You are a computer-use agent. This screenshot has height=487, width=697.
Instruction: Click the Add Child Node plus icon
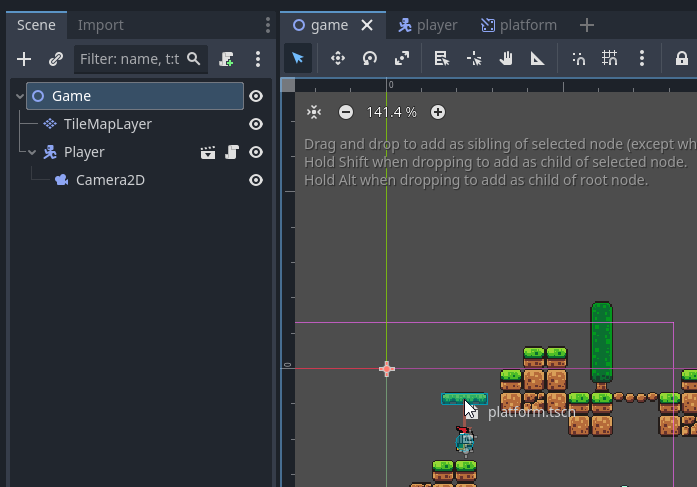click(x=24, y=59)
